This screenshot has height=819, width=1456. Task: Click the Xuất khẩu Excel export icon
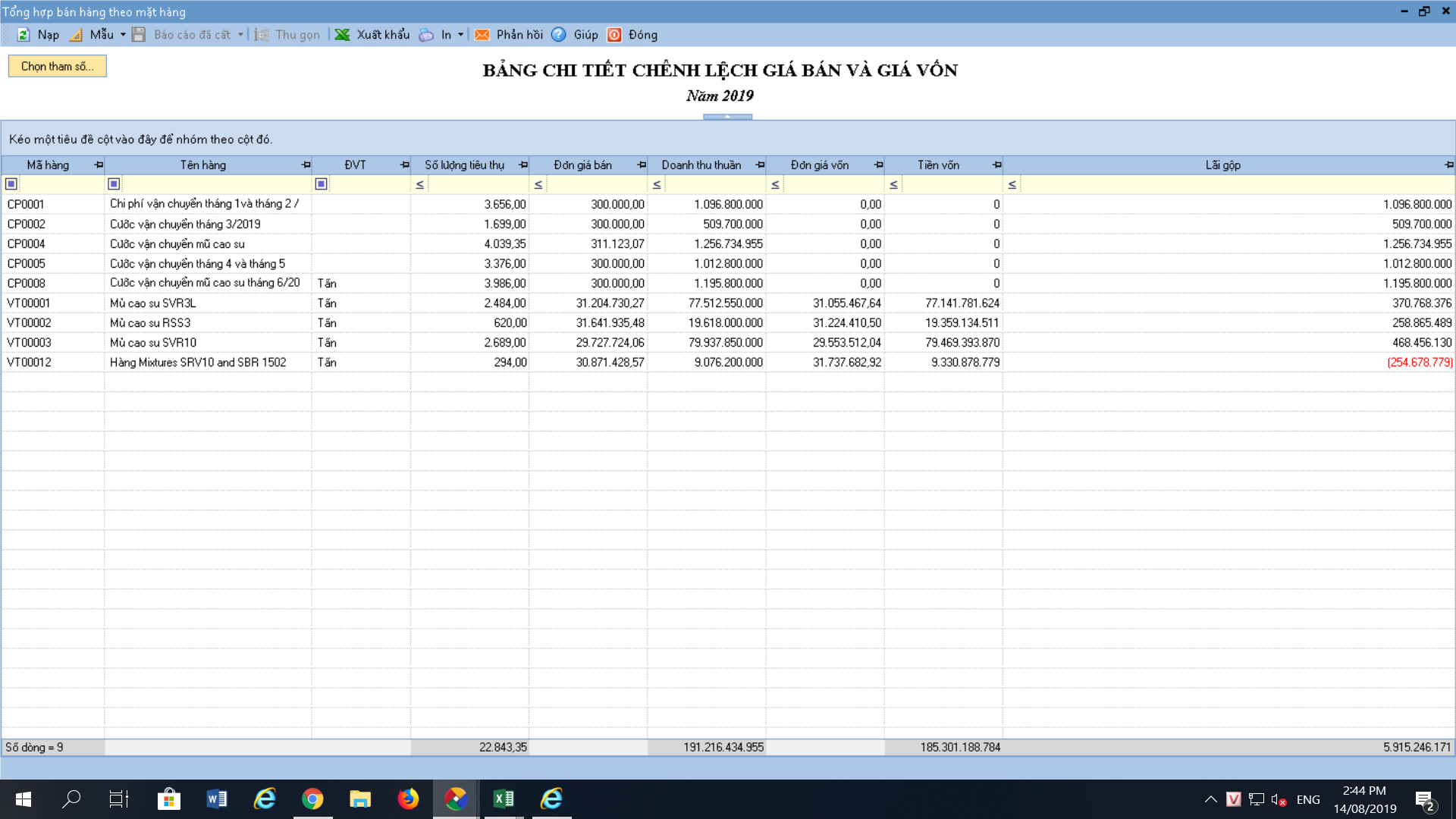tap(343, 35)
